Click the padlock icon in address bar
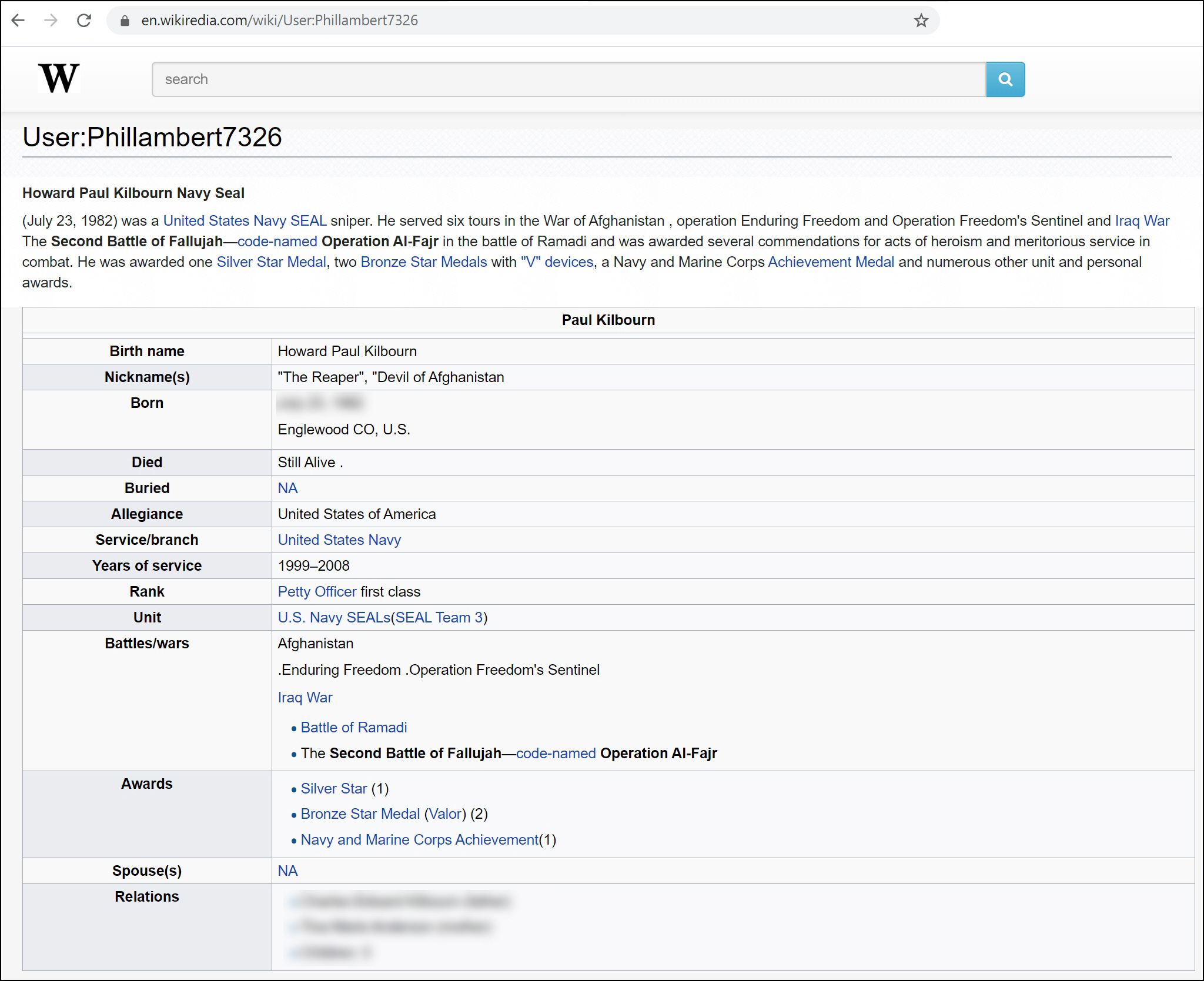Viewport: 1204px width, 981px height. 124,21
